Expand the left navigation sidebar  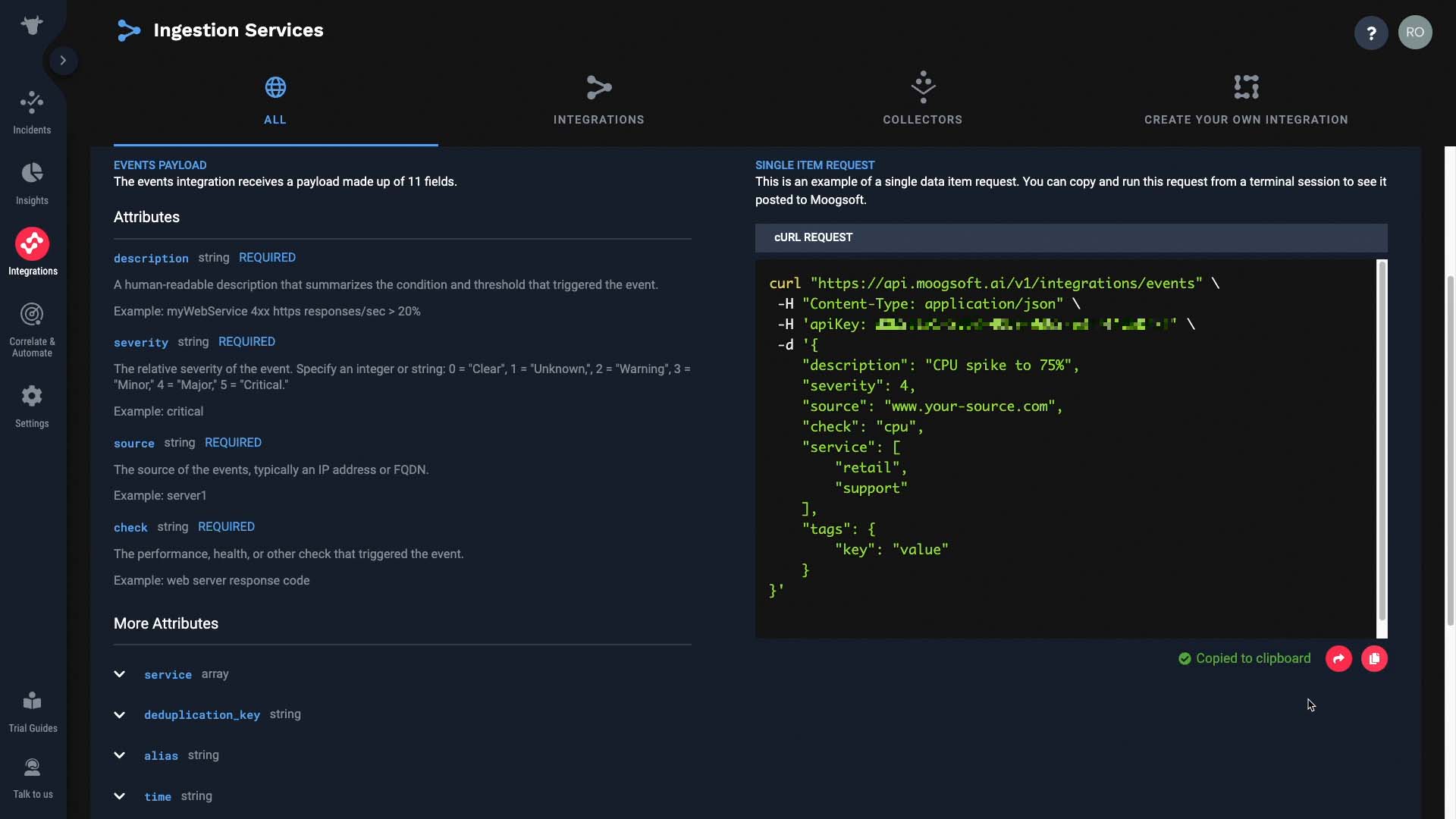pyautogui.click(x=64, y=61)
